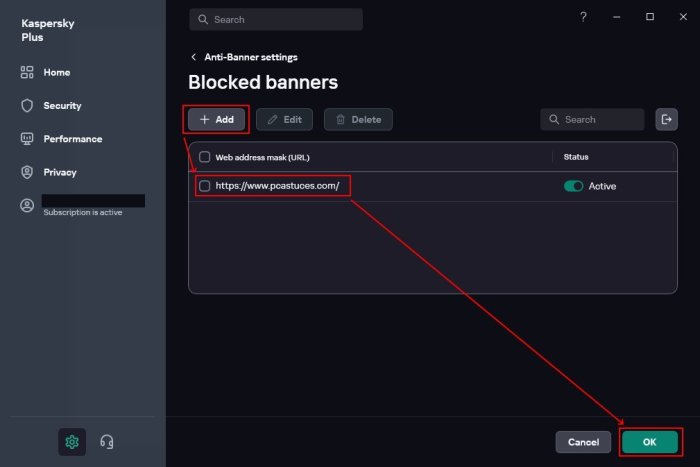Click the Edit button
This screenshot has width=700, height=467.
(x=284, y=120)
